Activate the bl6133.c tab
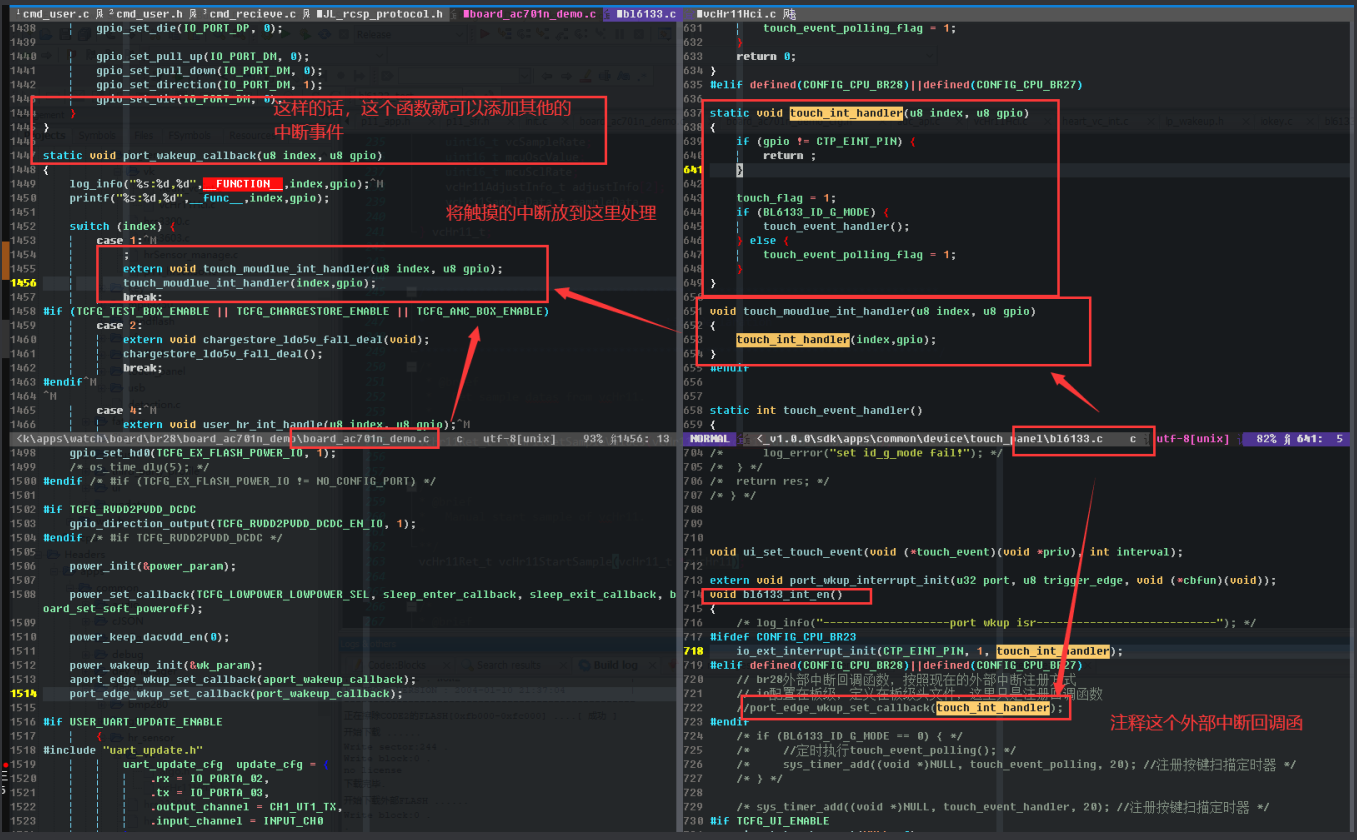This screenshot has width=1357, height=840. pos(645,14)
